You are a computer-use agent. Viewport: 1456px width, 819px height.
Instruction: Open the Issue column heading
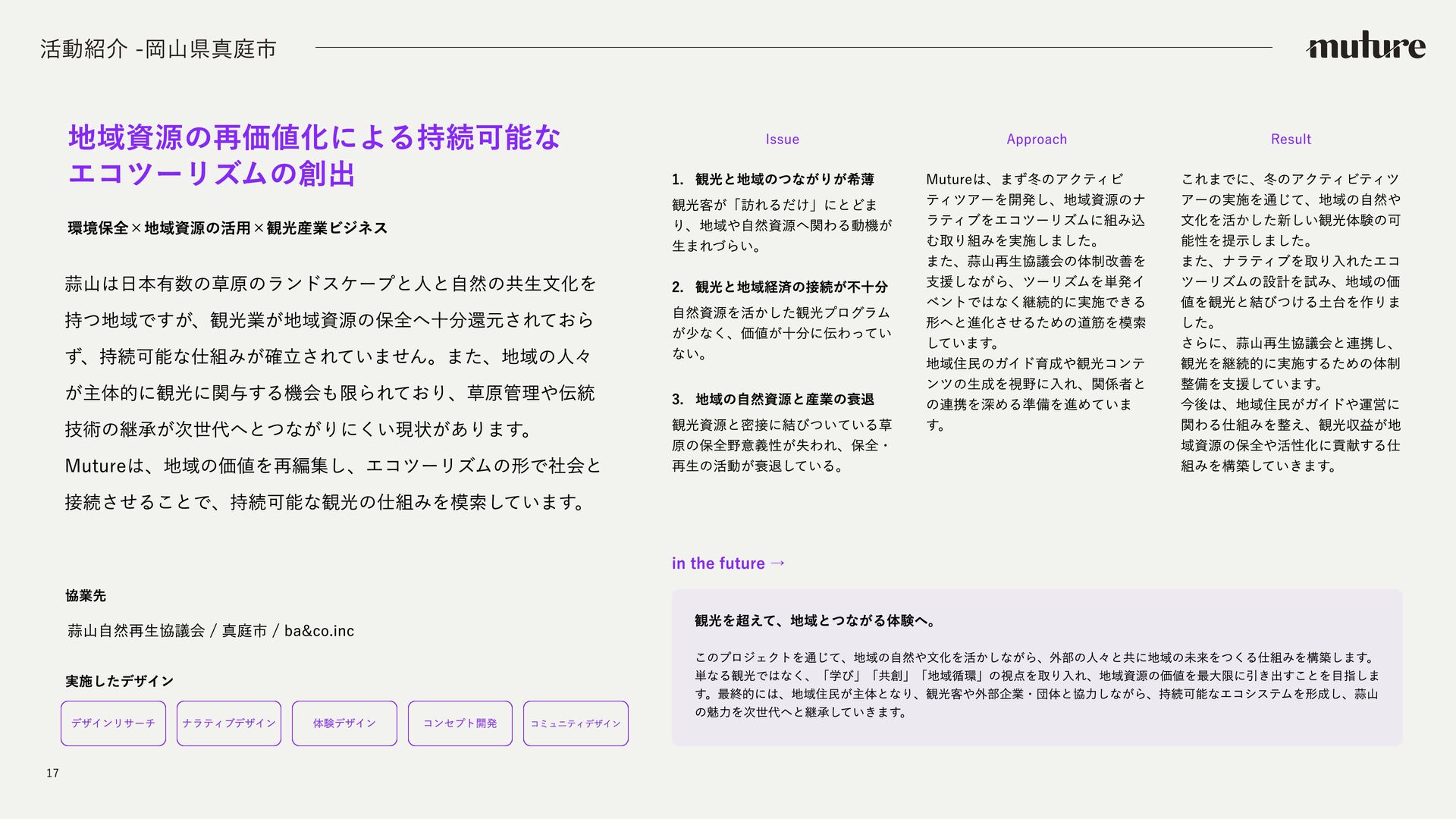782,140
